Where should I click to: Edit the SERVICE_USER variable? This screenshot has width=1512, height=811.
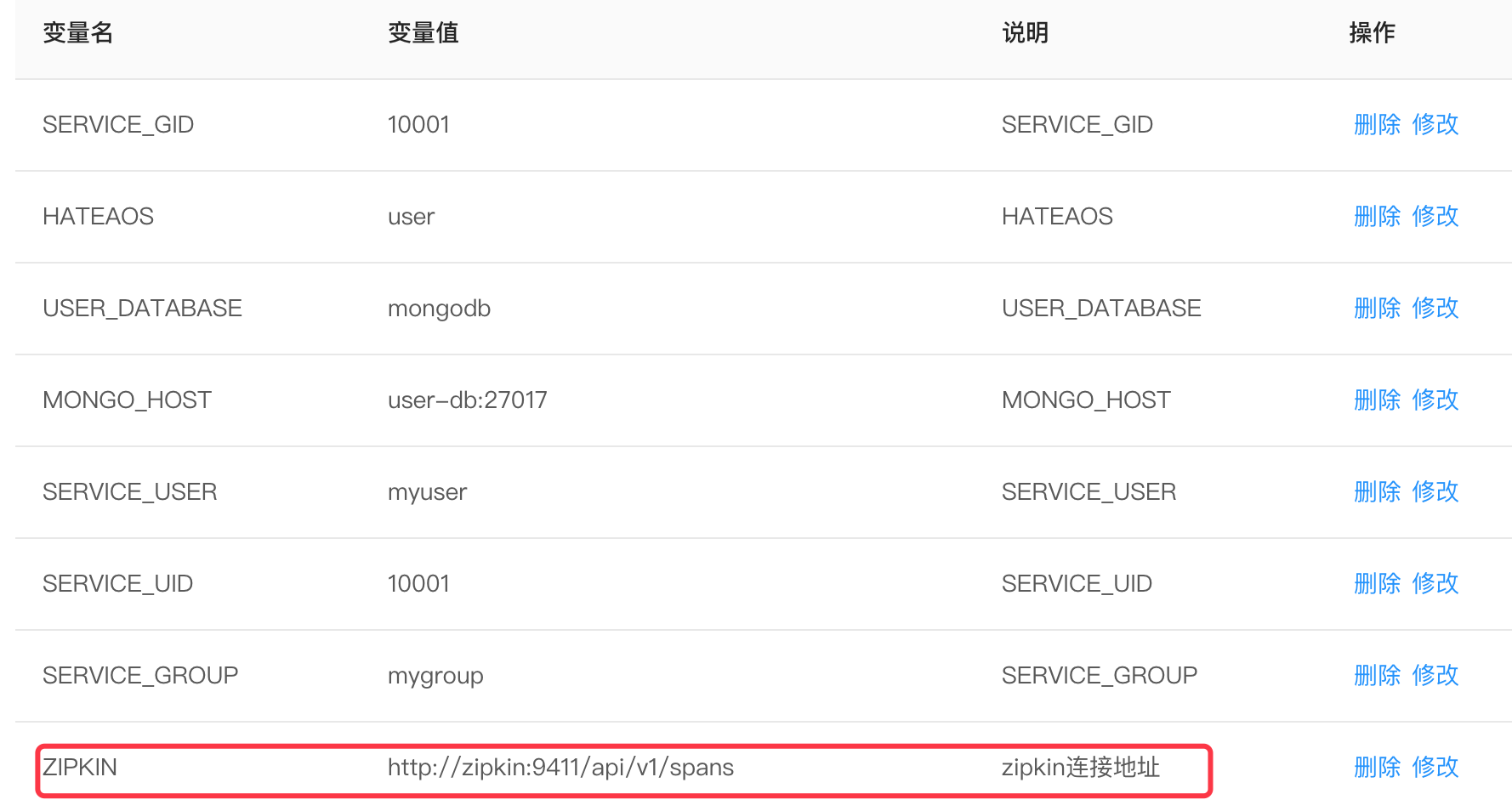coord(1435,491)
